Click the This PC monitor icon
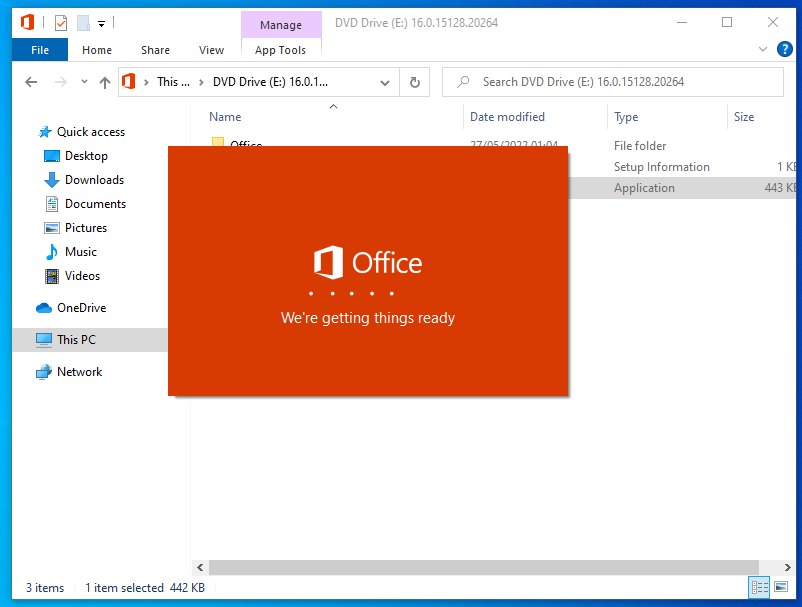 [44, 340]
